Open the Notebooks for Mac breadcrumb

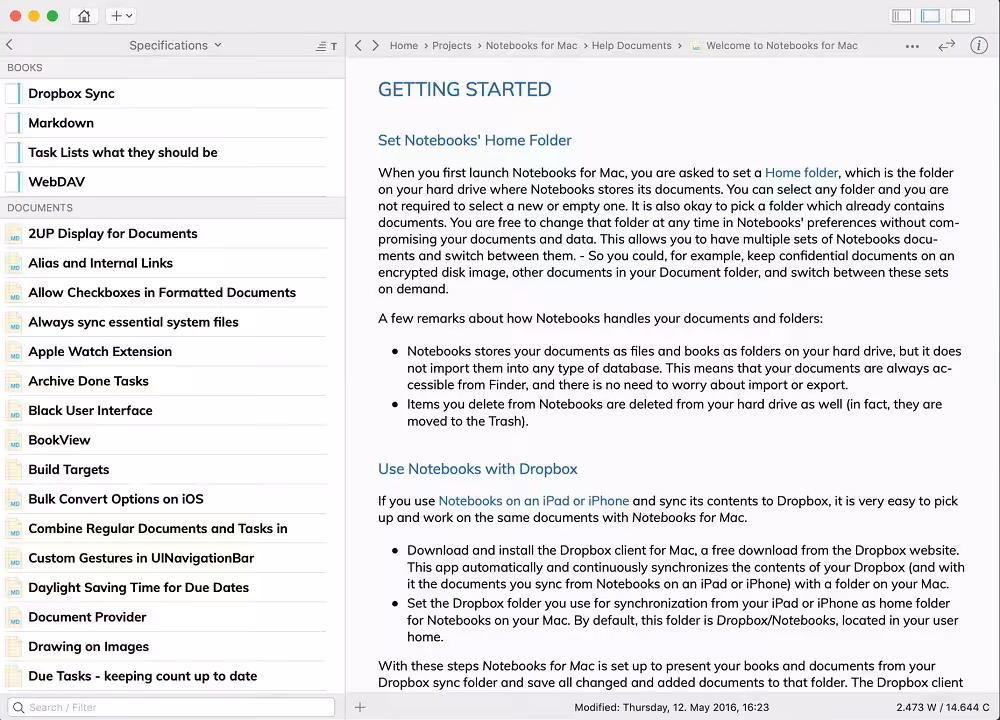coord(531,46)
